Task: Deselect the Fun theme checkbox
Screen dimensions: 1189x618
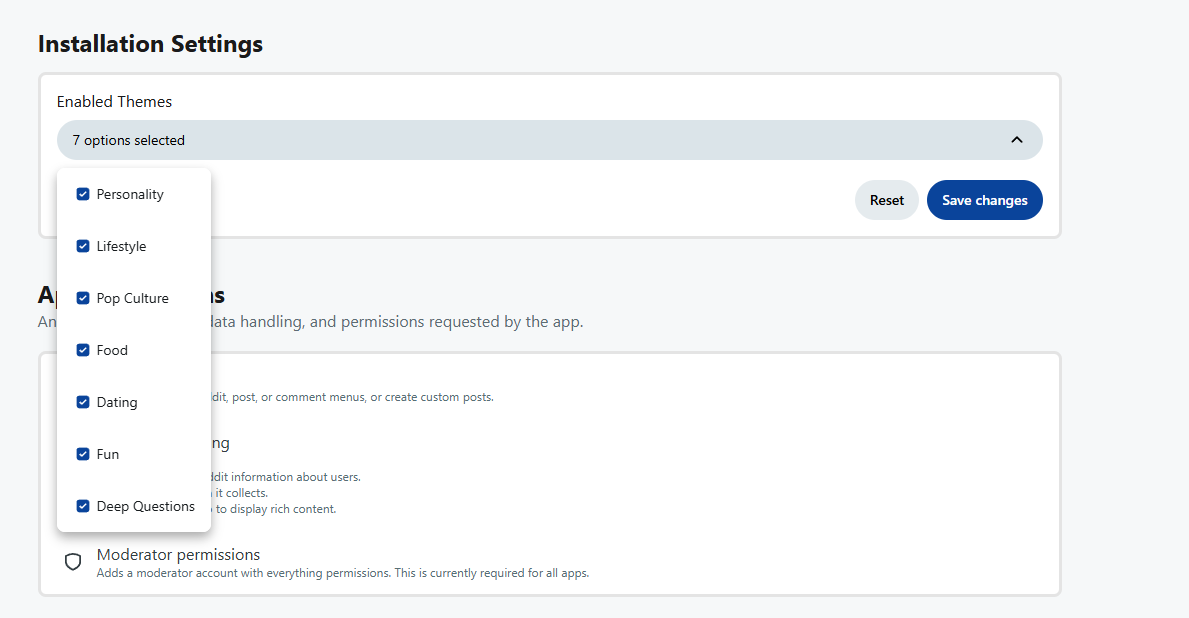Action: 83,454
